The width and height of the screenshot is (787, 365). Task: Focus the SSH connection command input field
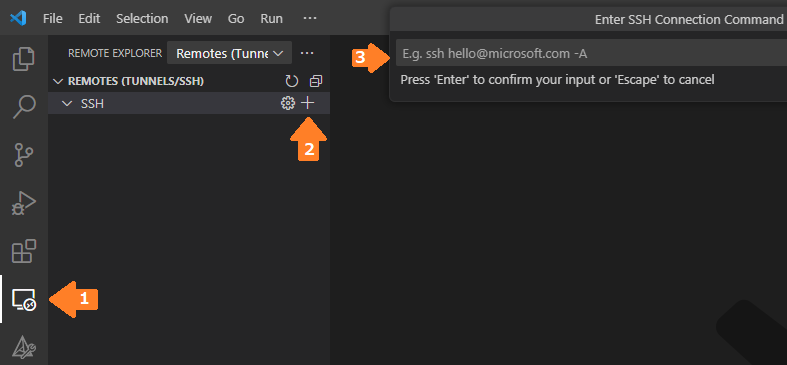coord(591,53)
